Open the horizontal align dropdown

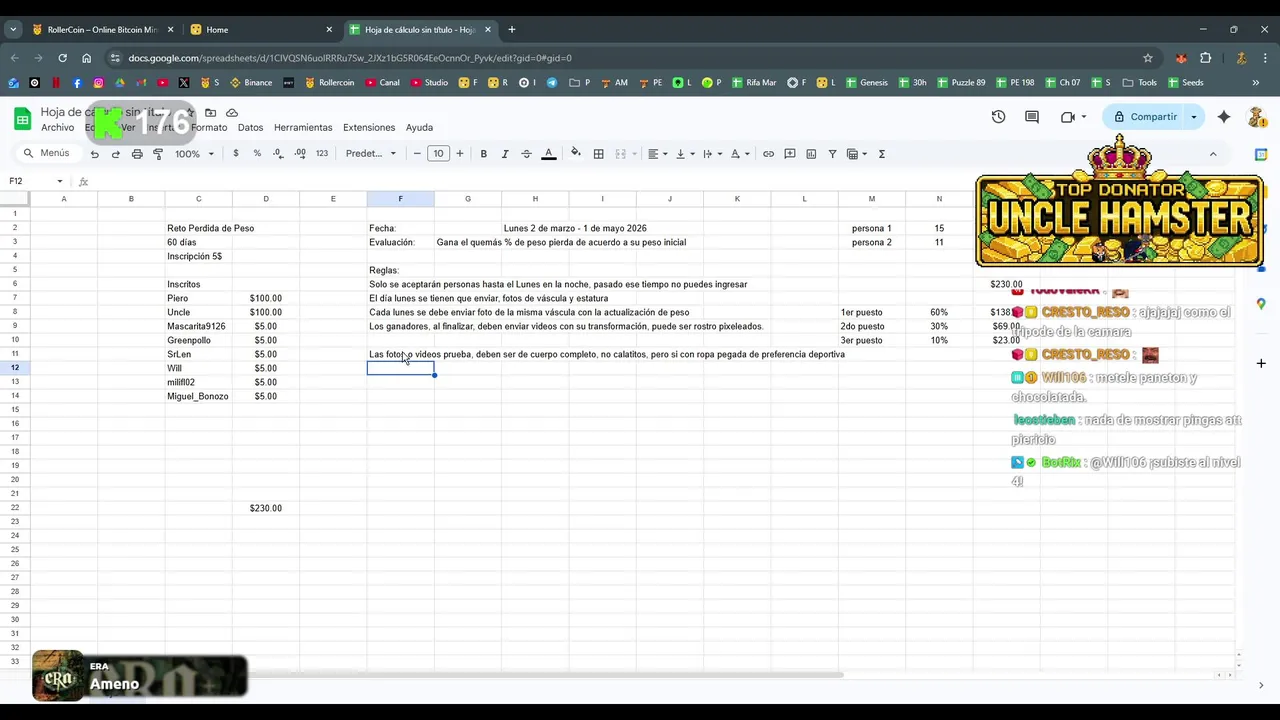pos(657,154)
